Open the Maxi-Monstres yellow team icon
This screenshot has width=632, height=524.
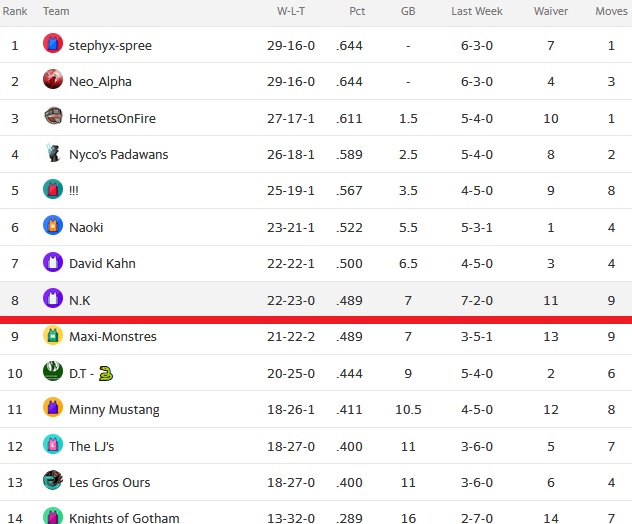click(x=53, y=335)
